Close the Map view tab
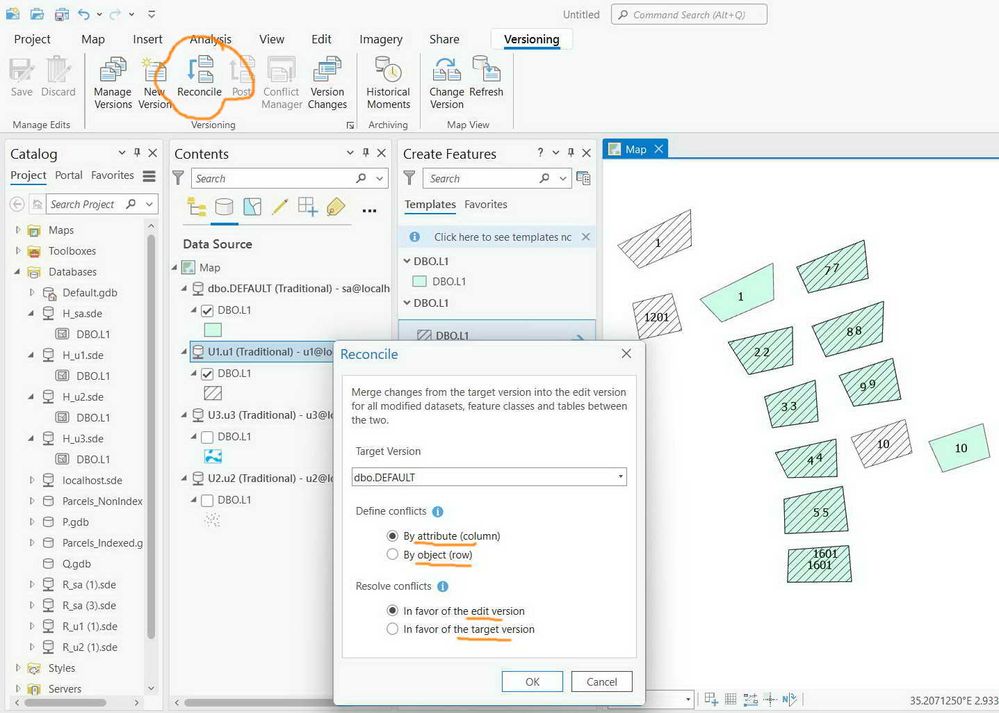This screenshot has height=713, width=999. coord(659,149)
